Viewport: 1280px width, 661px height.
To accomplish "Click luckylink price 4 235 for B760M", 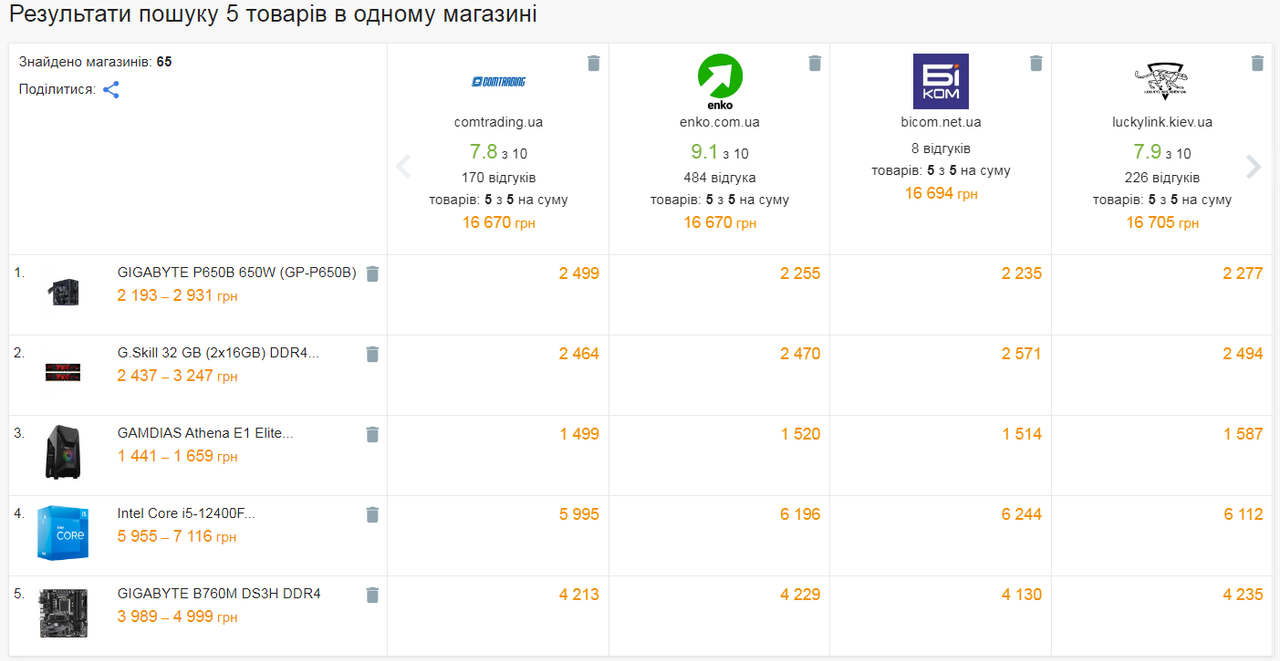I will tap(1243, 594).
